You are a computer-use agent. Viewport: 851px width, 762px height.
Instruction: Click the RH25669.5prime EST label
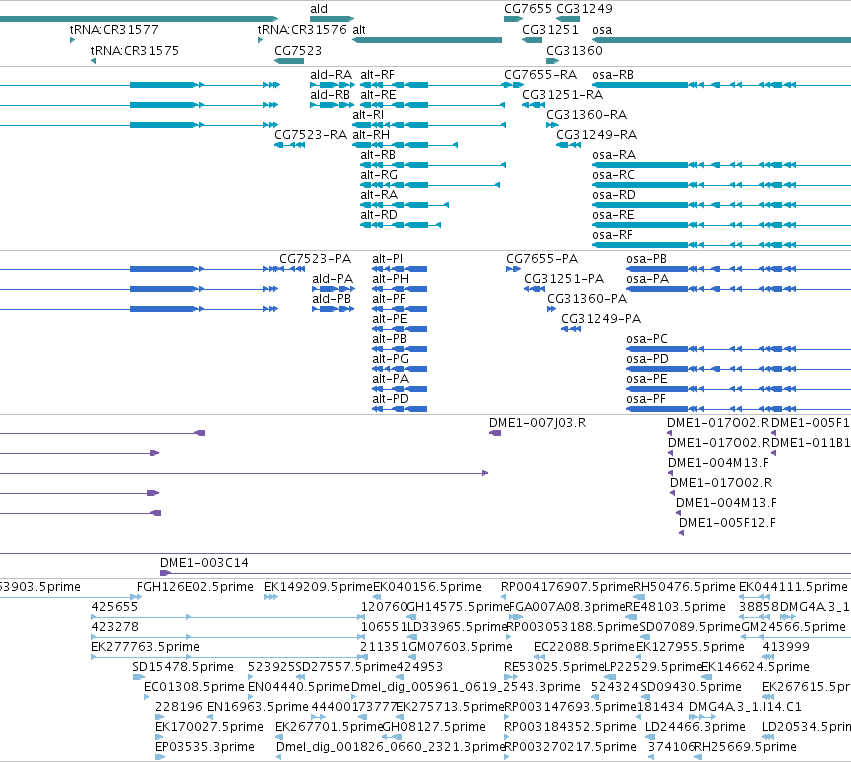click(746, 747)
